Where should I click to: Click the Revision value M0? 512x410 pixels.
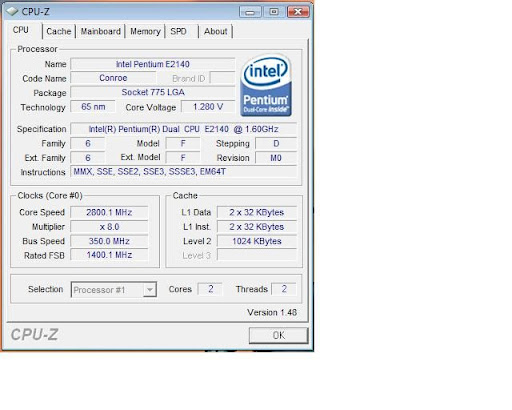276,158
